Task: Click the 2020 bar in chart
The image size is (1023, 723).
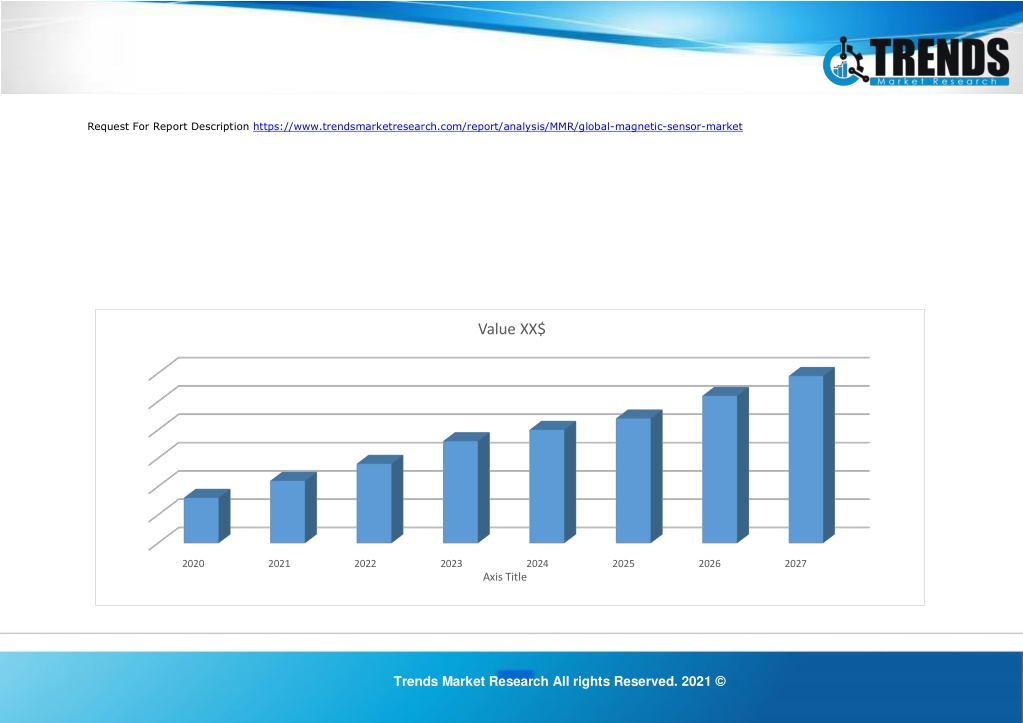Action: tap(206, 516)
